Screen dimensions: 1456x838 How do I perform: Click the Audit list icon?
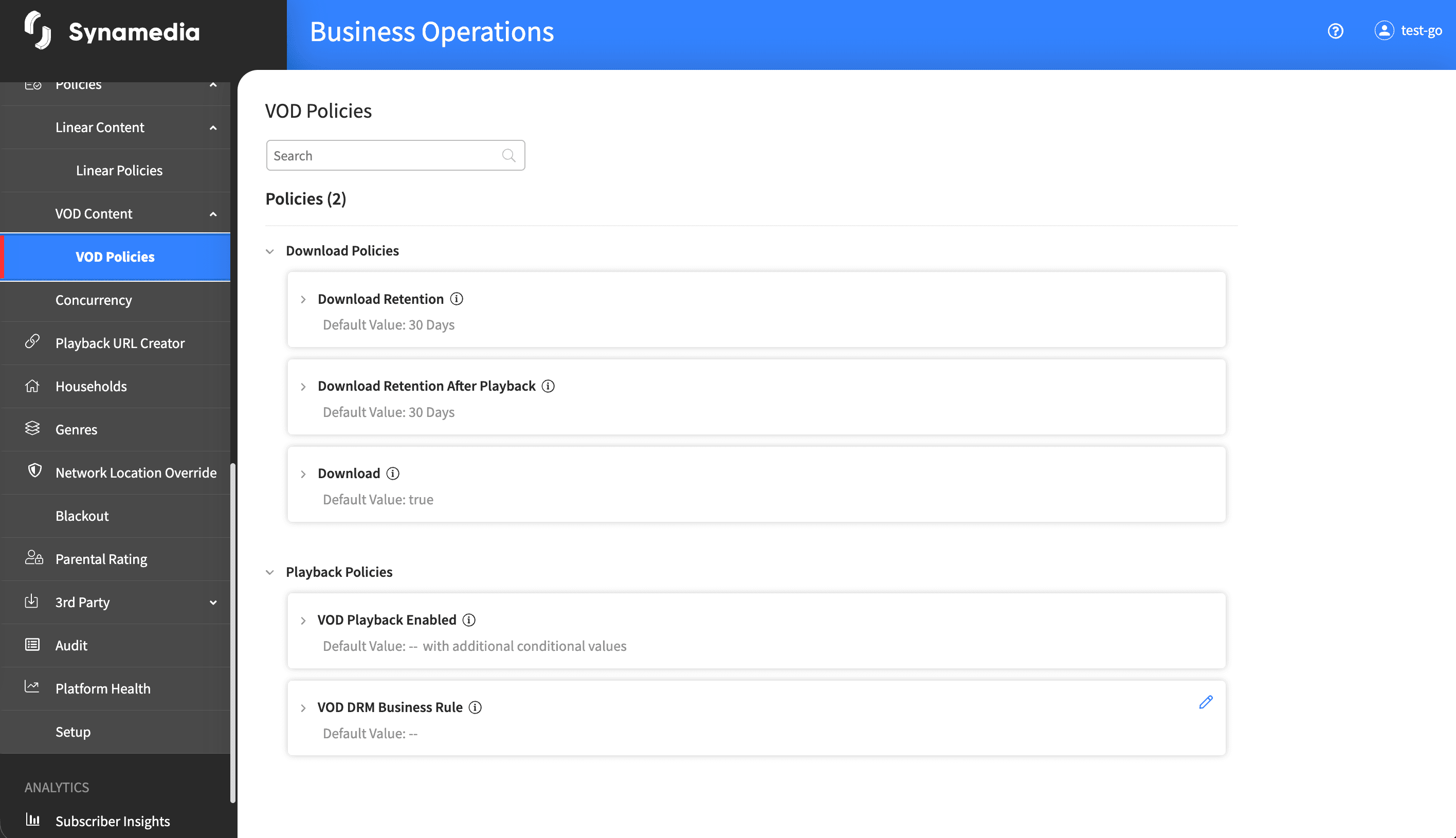(x=32, y=645)
